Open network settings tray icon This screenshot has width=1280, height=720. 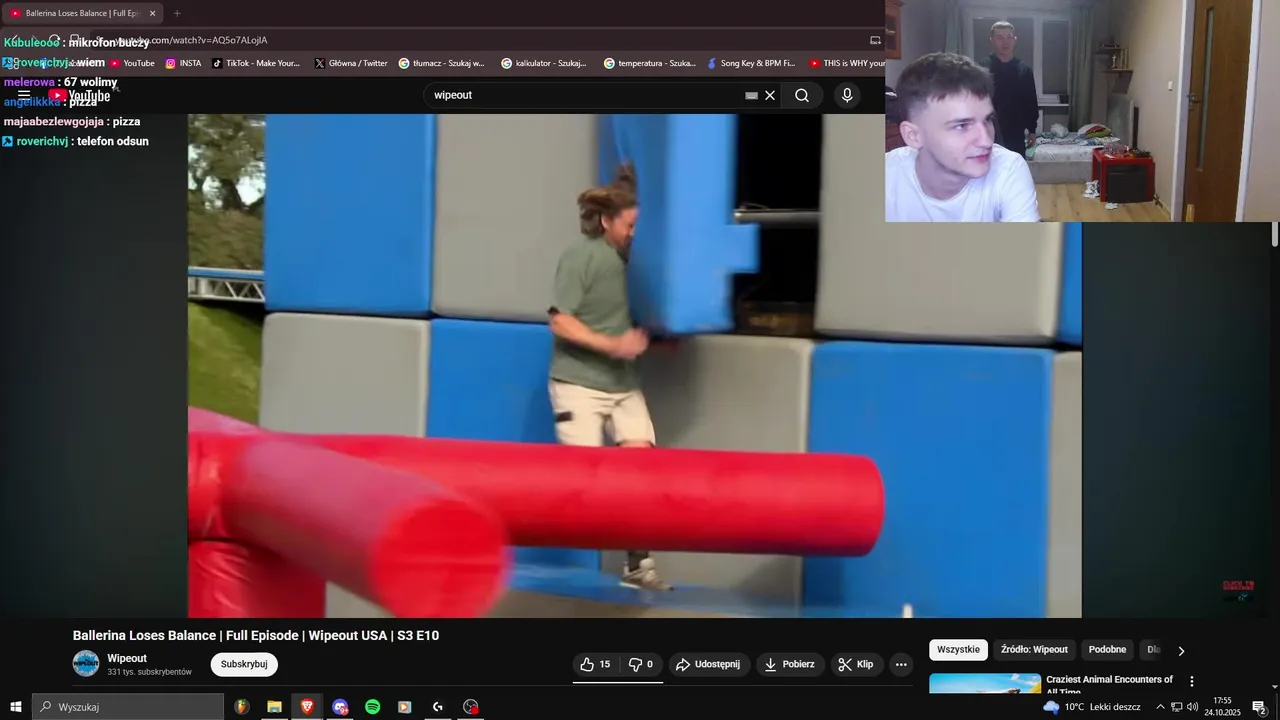pyautogui.click(x=1177, y=707)
